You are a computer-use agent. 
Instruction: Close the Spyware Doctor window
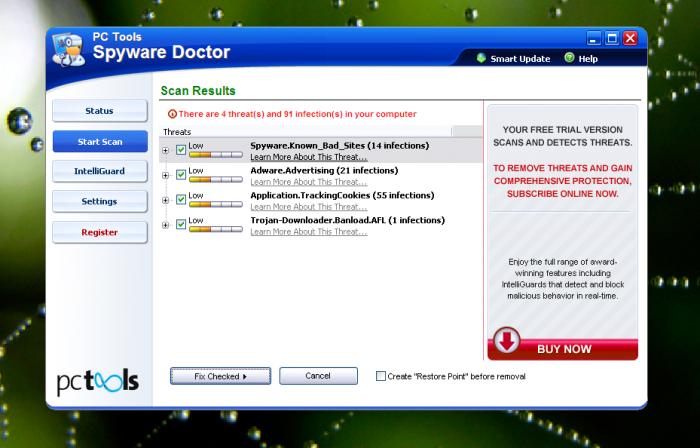[x=630, y=38]
